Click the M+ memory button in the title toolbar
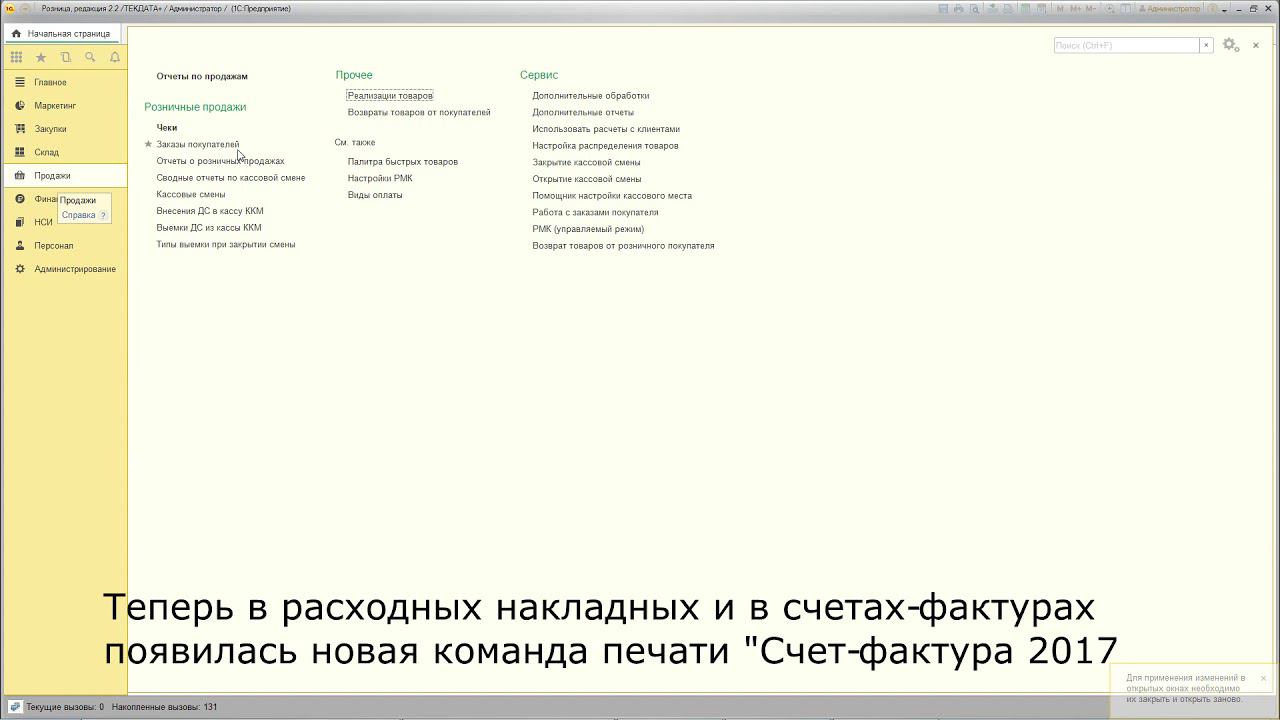Viewport: 1280px width, 720px height. pyautogui.click(x=1075, y=8)
